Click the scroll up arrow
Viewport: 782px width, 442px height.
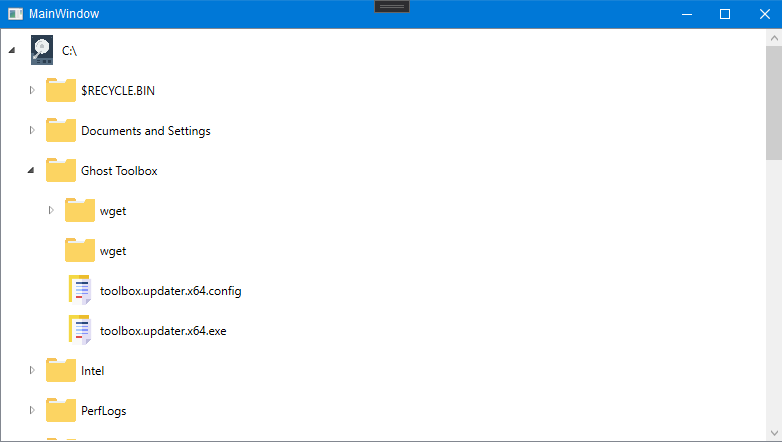pyautogui.click(x=774, y=38)
